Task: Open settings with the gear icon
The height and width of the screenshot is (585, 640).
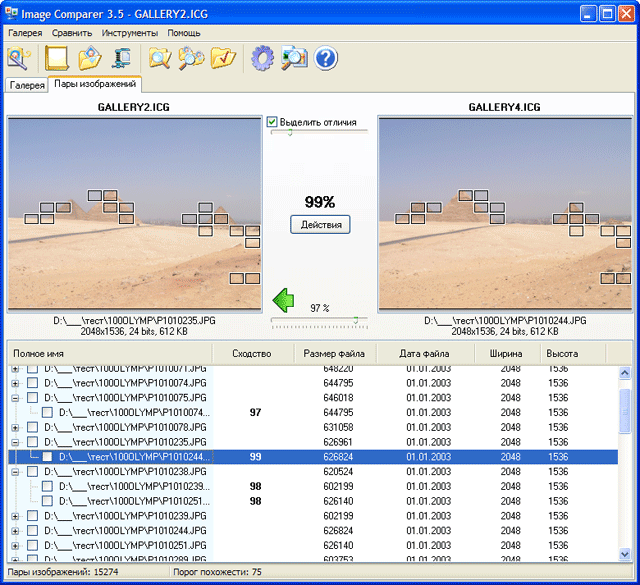Action: [x=262, y=58]
